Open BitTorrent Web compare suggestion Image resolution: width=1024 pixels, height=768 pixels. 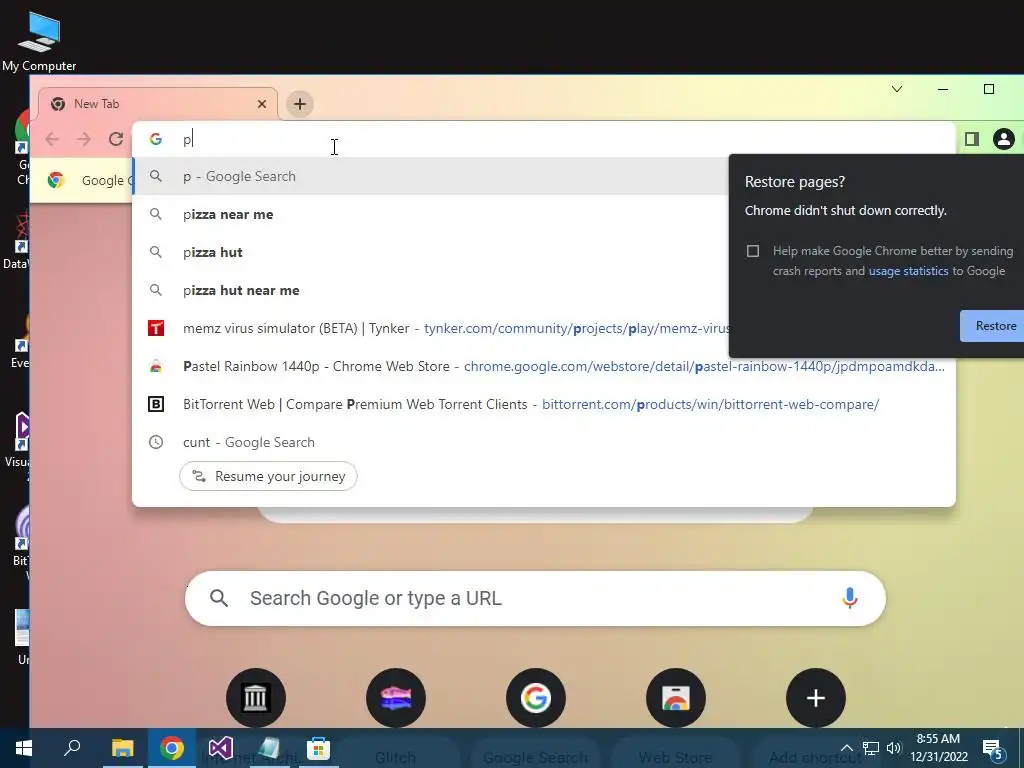coord(543,404)
